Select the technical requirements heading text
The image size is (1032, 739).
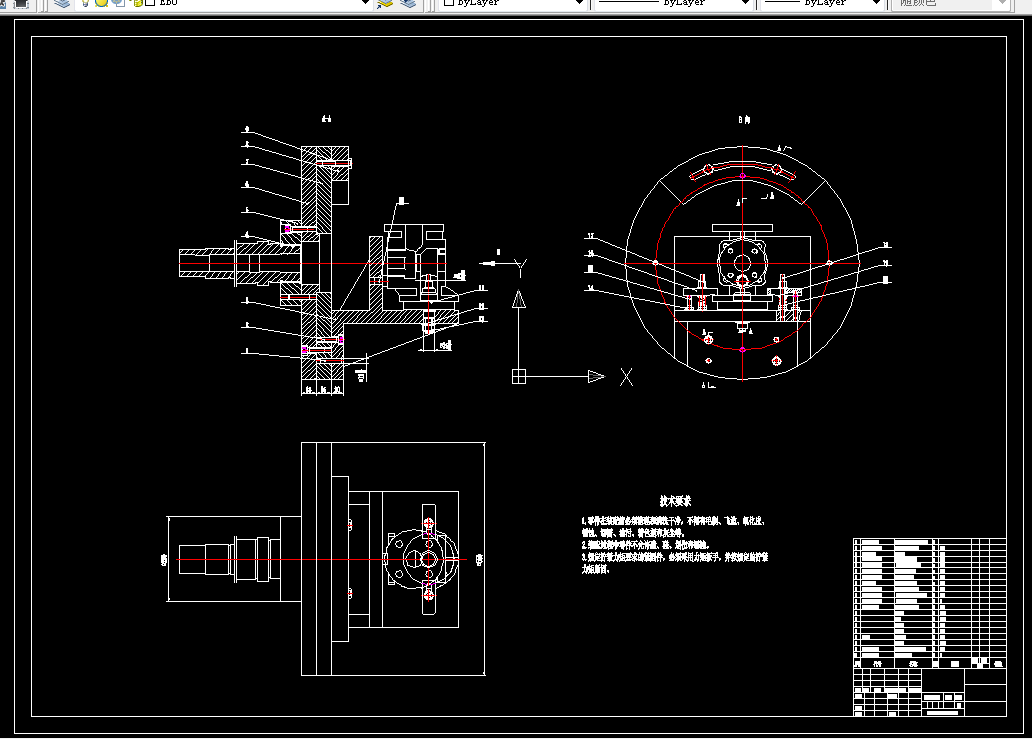click(x=675, y=501)
